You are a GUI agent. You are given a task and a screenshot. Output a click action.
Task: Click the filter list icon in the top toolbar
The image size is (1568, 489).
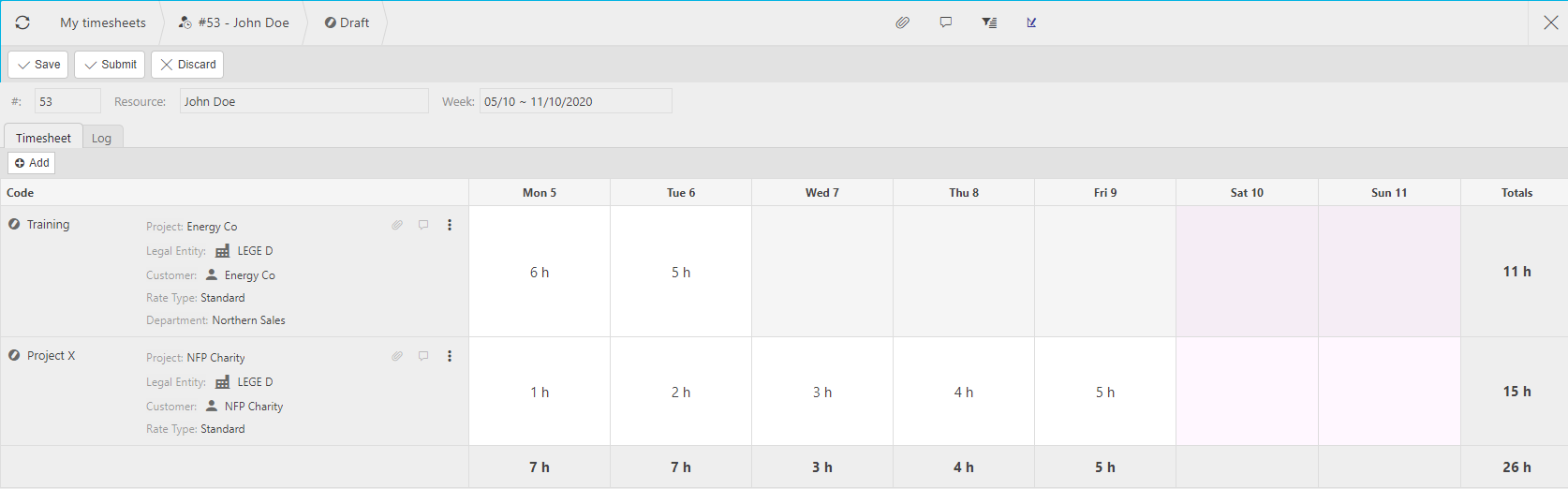click(x=989, y=22)
